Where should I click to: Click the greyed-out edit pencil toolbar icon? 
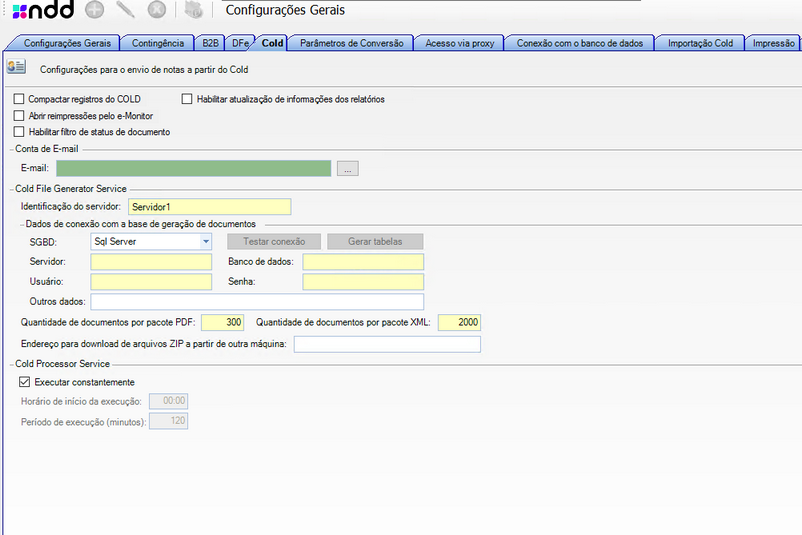(x=125, y=11)
